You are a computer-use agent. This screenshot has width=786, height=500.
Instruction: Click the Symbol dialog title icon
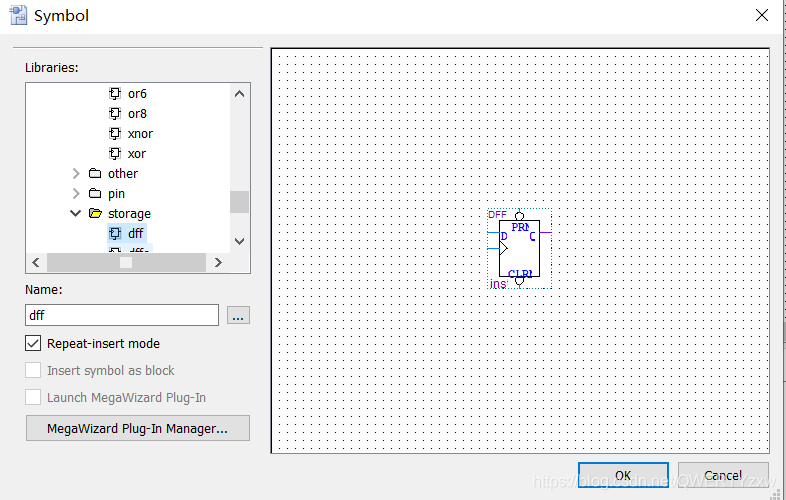tap(19, 15)
